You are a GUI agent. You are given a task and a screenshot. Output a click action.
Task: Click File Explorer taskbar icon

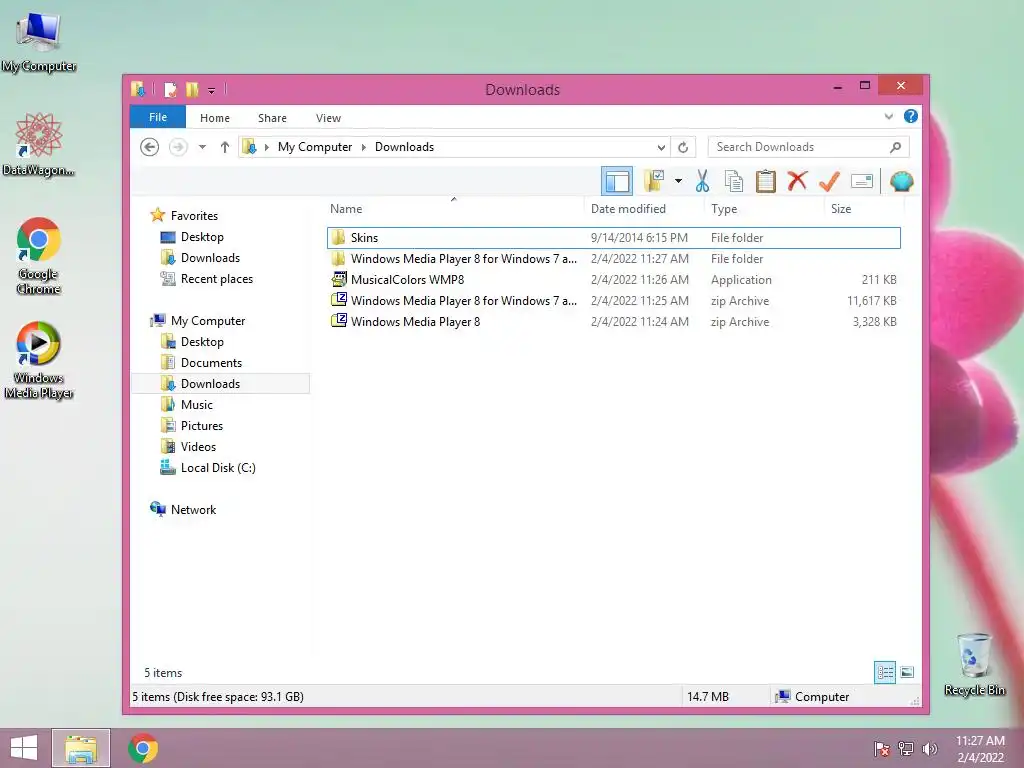(81, 748)
